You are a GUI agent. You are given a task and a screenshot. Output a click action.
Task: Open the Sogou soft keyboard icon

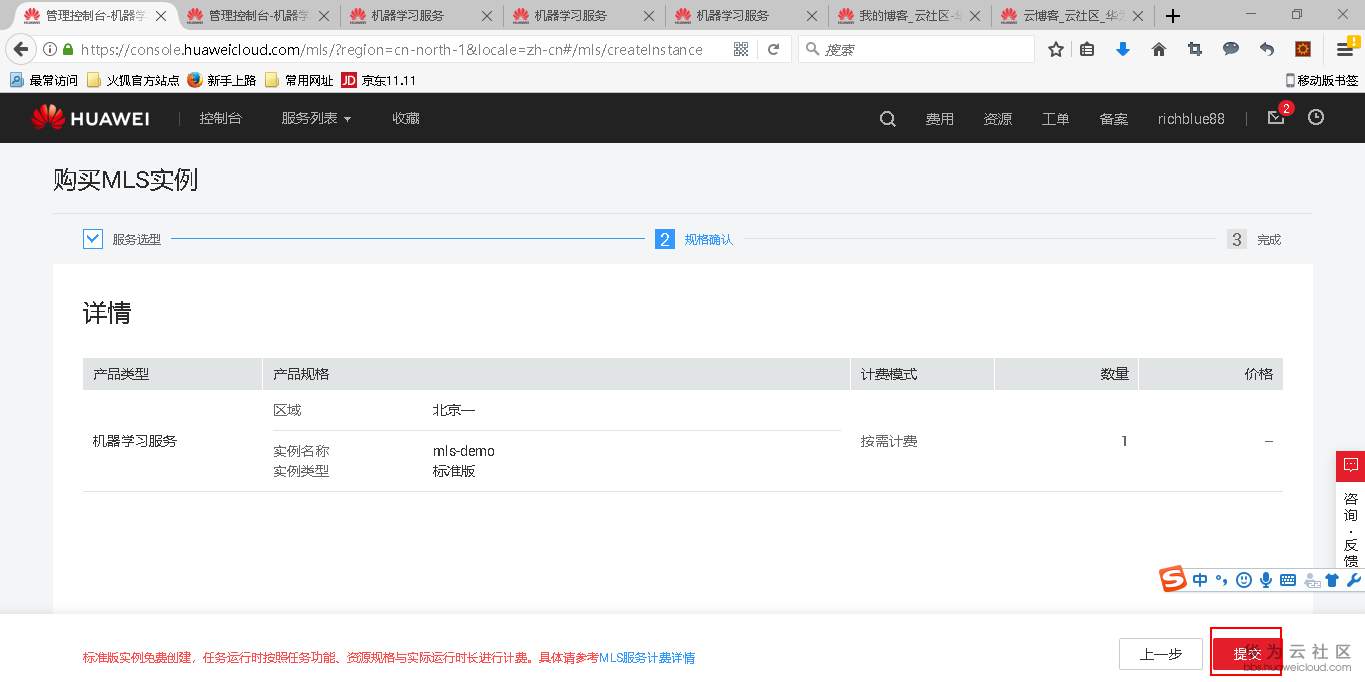(x=1288, y=580)
